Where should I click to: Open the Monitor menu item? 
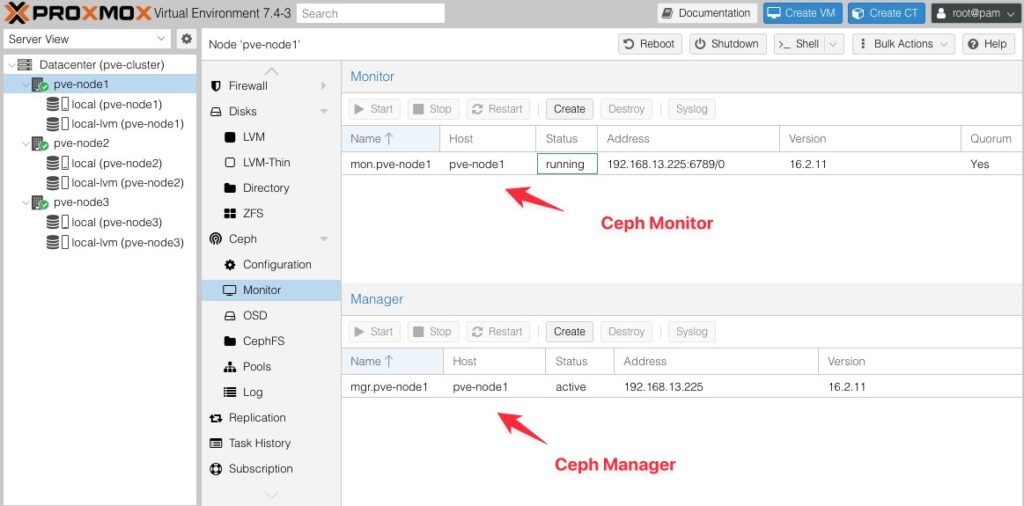point(271,290)
